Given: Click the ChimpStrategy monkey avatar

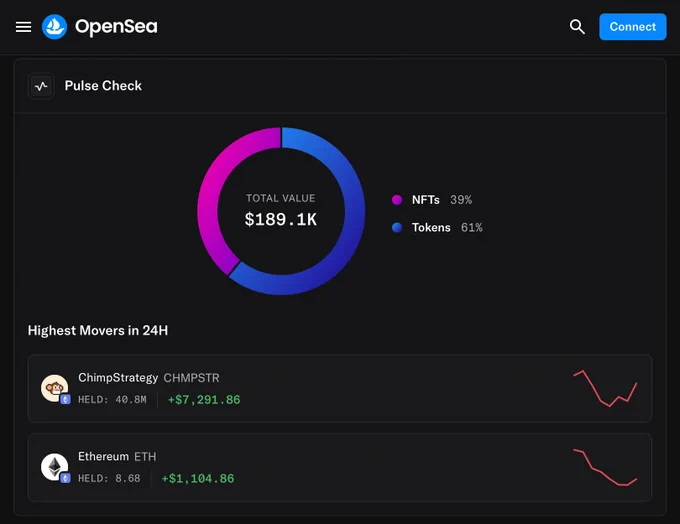Looking at the screenshot, I should coord(53,387).
